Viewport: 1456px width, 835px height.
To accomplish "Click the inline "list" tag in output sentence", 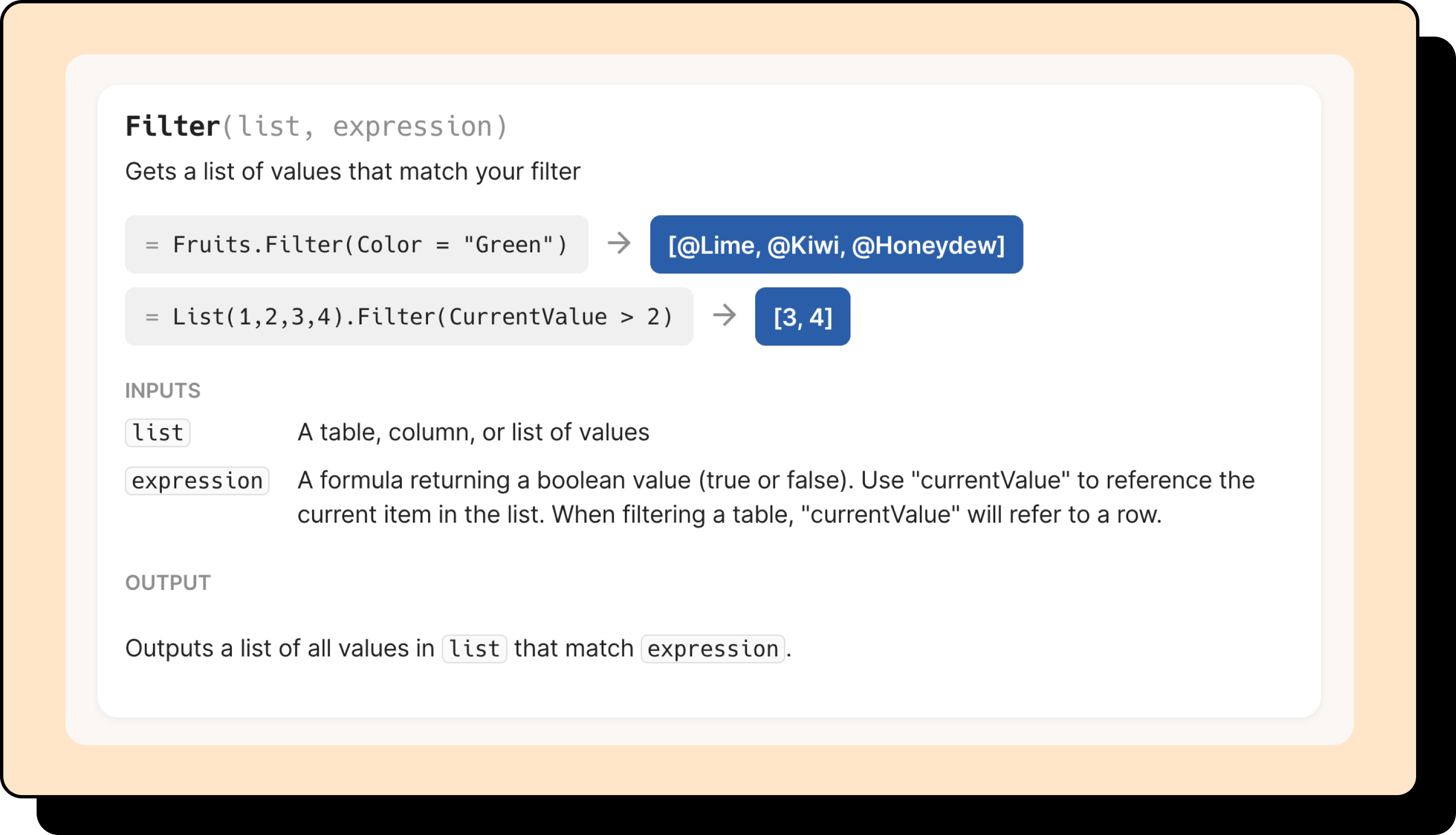I will coord(474,649).
